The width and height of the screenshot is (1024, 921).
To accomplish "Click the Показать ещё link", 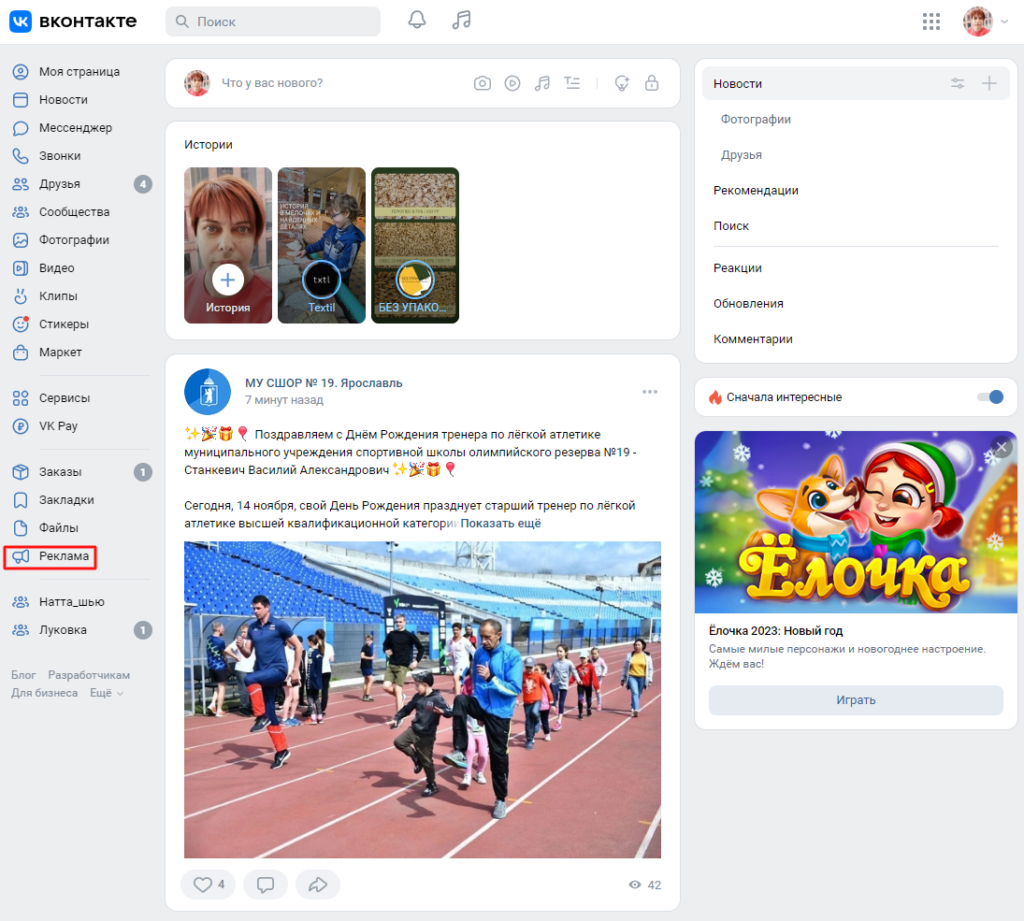I will [x=500, y=523].
